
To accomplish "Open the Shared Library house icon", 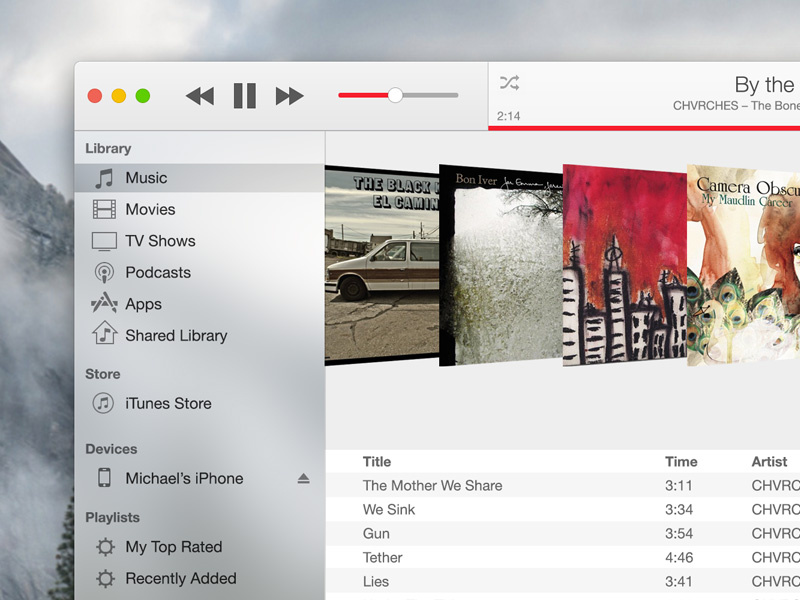I will [x=105, y=333].
